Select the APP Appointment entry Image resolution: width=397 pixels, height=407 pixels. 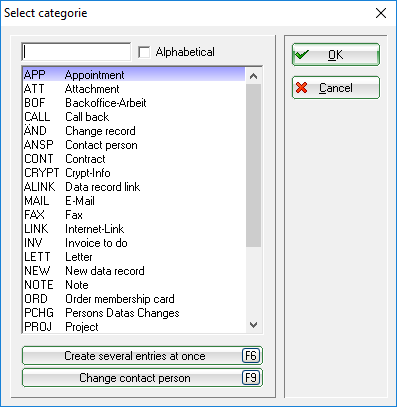coord(134,75)
